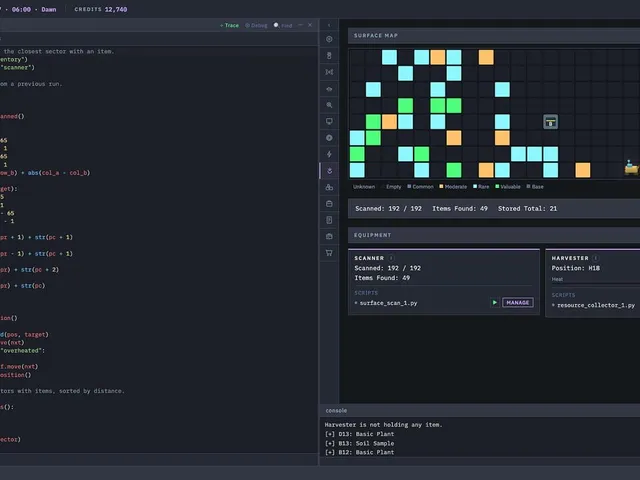Select the console tab
The height and width of the screenshot is (480, 640).
point(336,411)
